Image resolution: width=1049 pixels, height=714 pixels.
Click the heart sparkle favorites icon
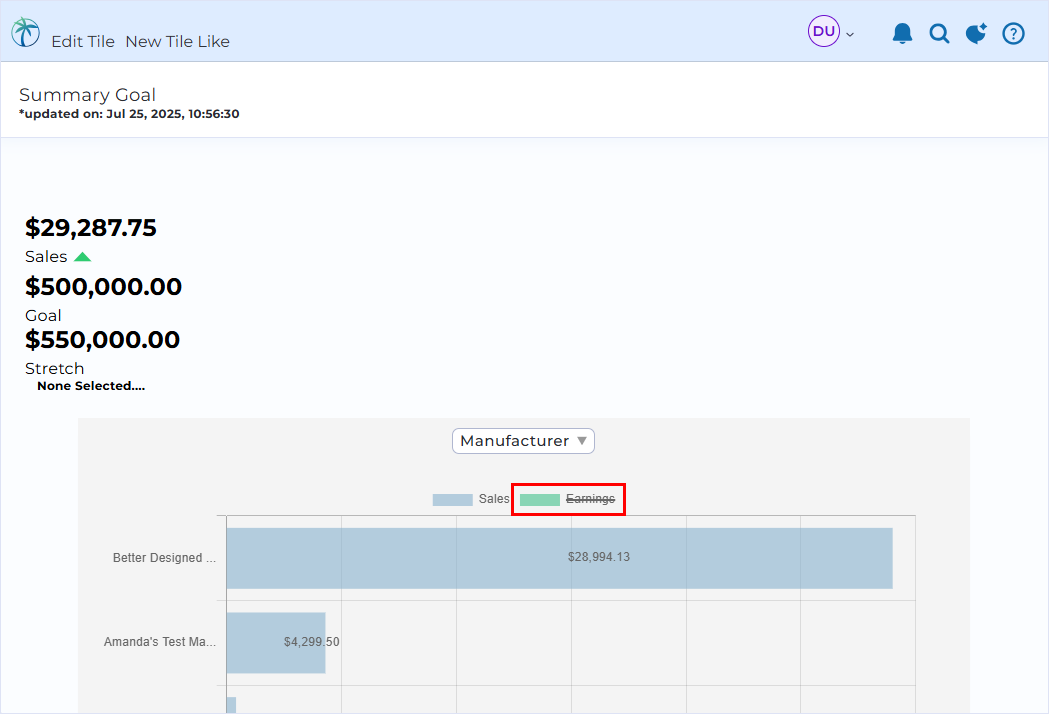point(976,33)
